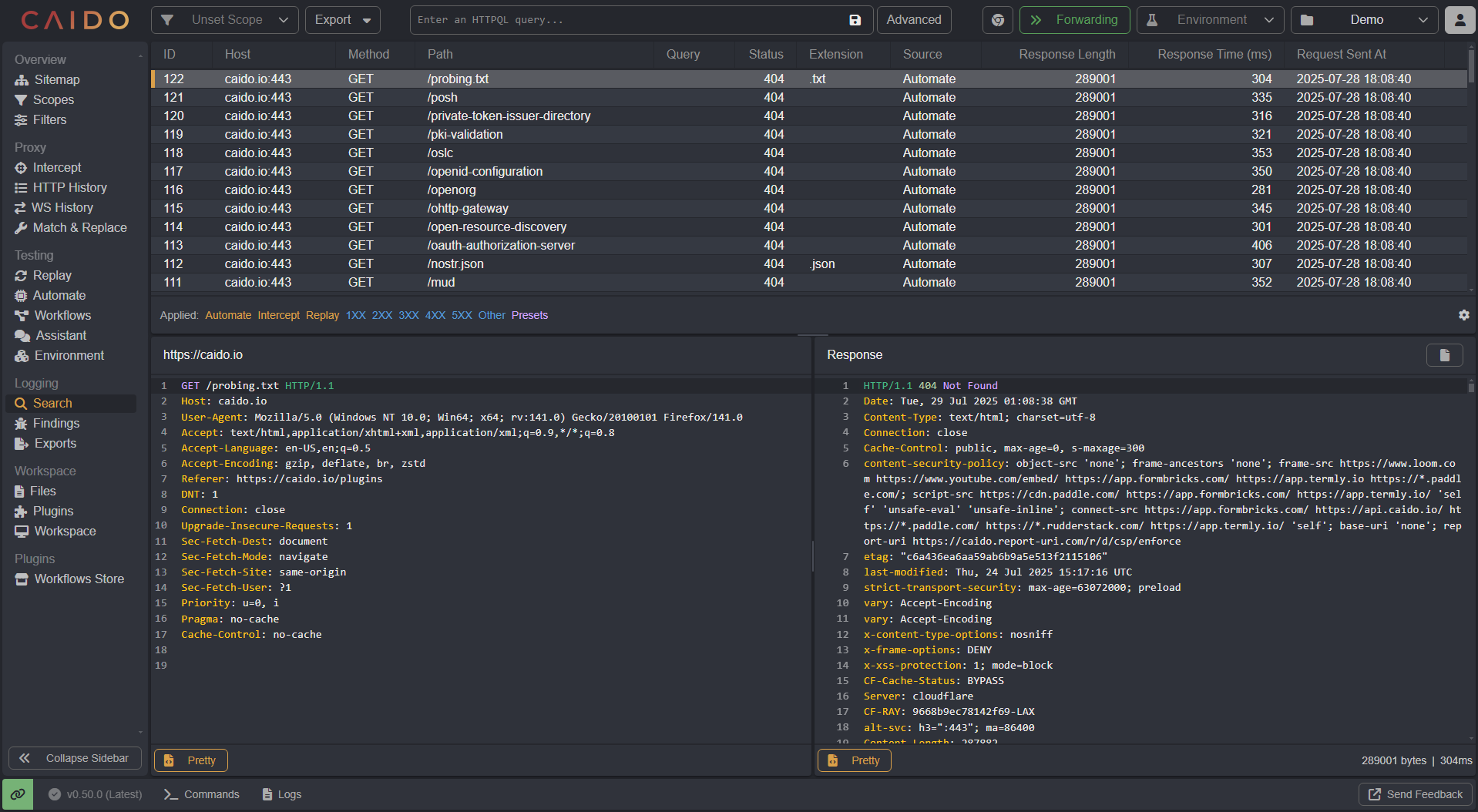This screenshot has width=1478, height=812.
Task: Click the save query icon in HTTPQL bar
Action: [x=855, y=20]
